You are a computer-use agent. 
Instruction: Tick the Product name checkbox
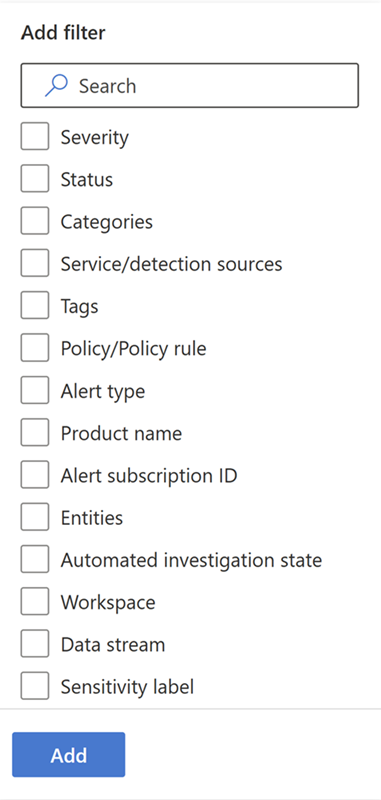pyautogui.click(x=35, y=433)
